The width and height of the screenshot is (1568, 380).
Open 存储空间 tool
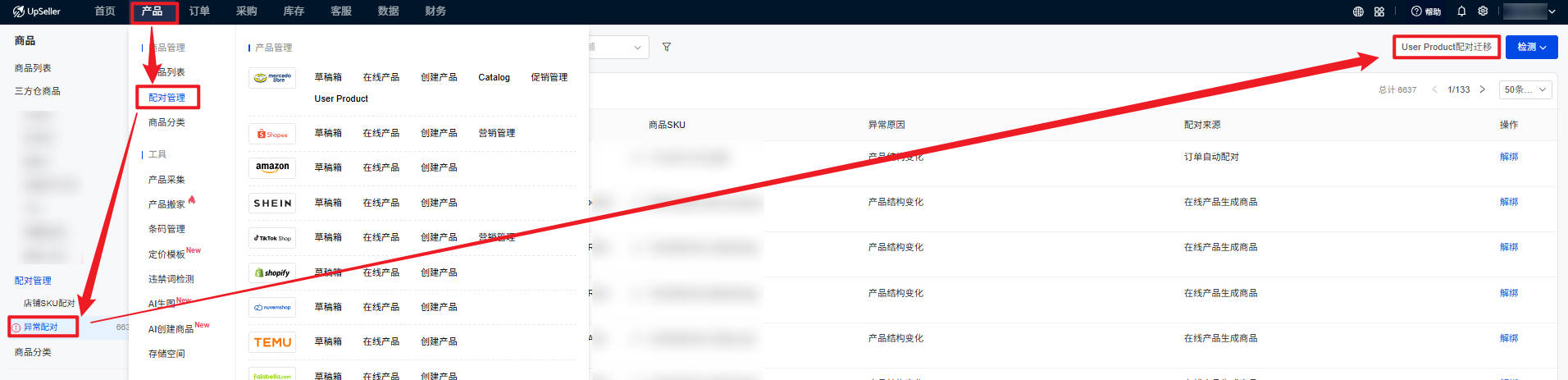pos(166,354)
